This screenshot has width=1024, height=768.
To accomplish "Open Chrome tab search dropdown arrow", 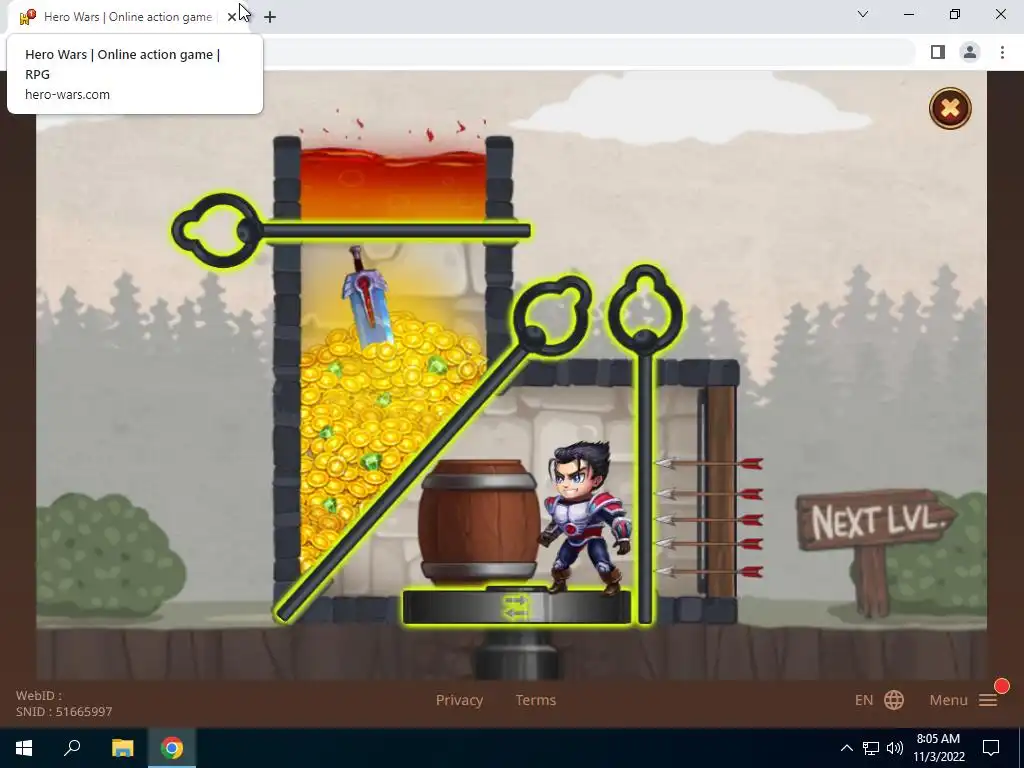I will [863, 14].
